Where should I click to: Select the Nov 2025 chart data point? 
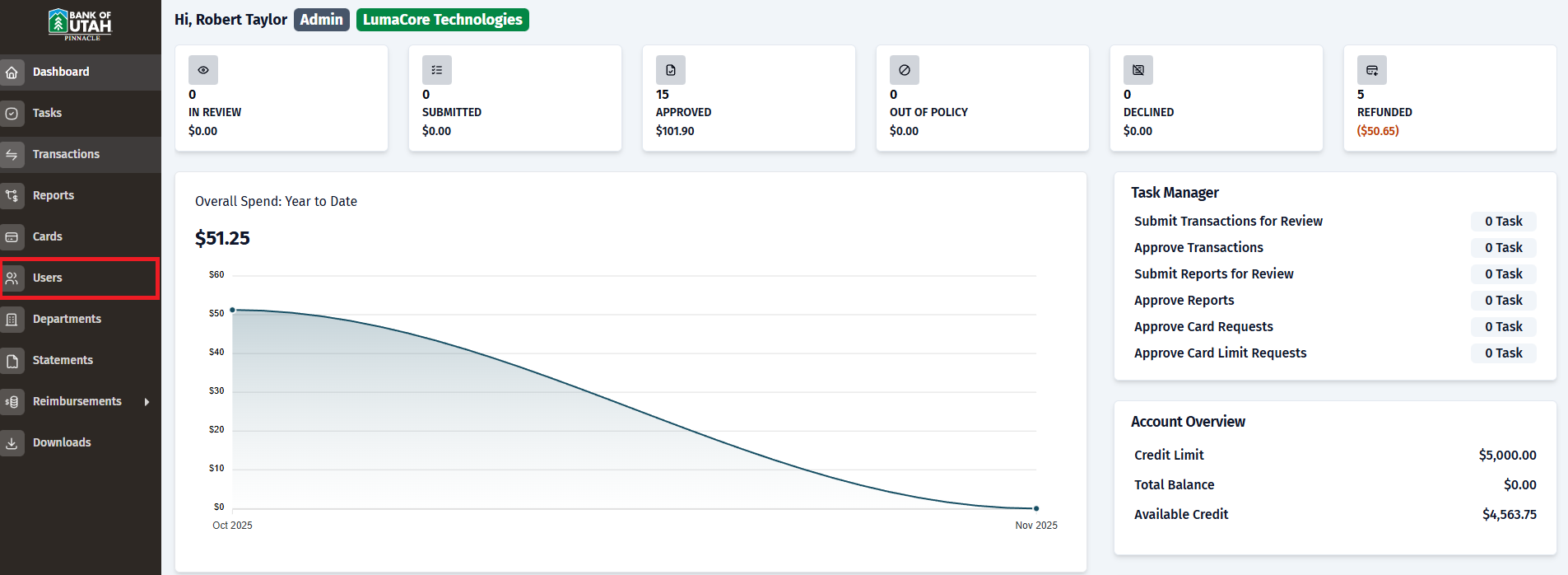tap(1036, 508)
